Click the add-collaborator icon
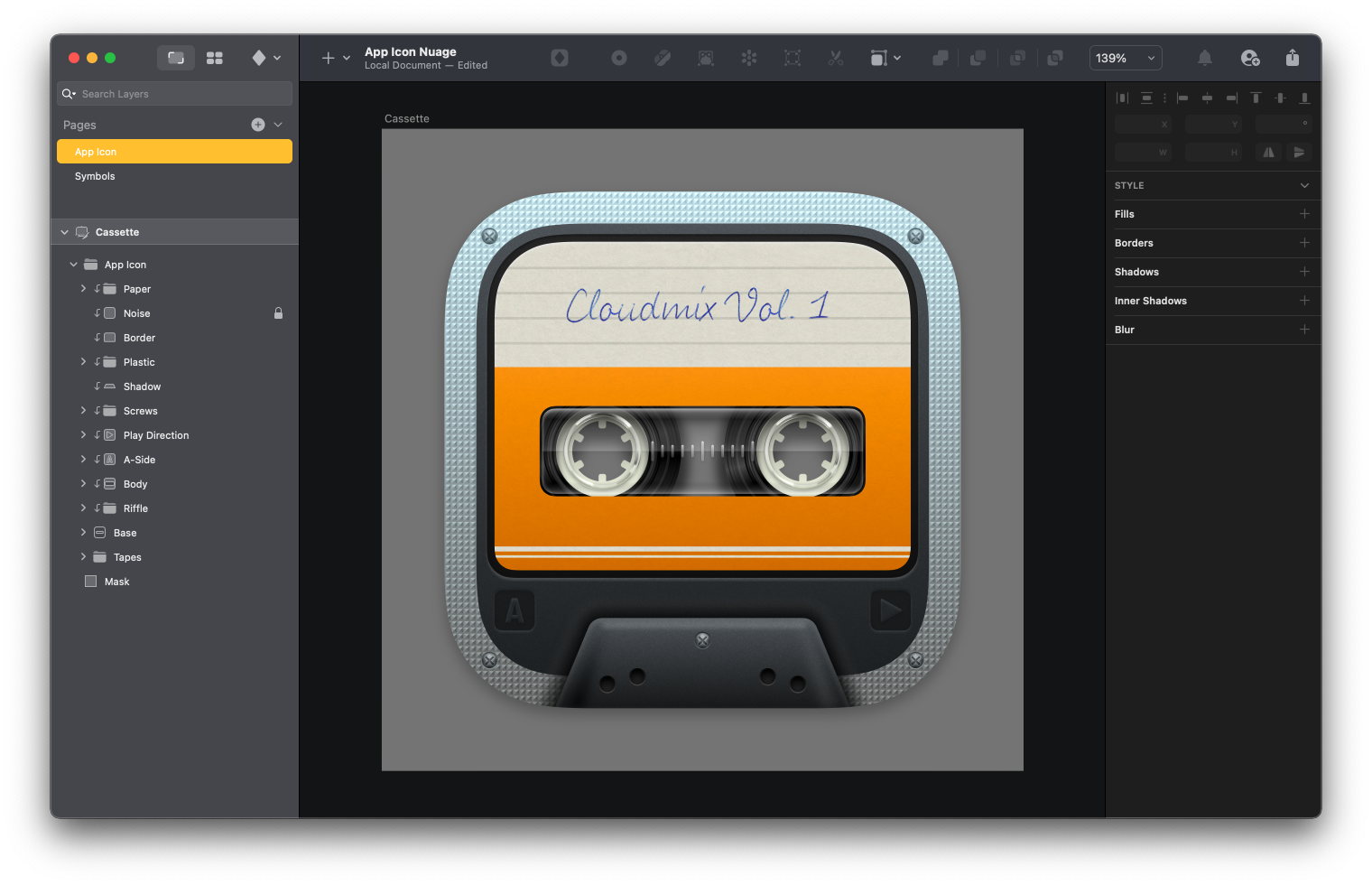1372x885 pixels. click(x=1249, y=57)
